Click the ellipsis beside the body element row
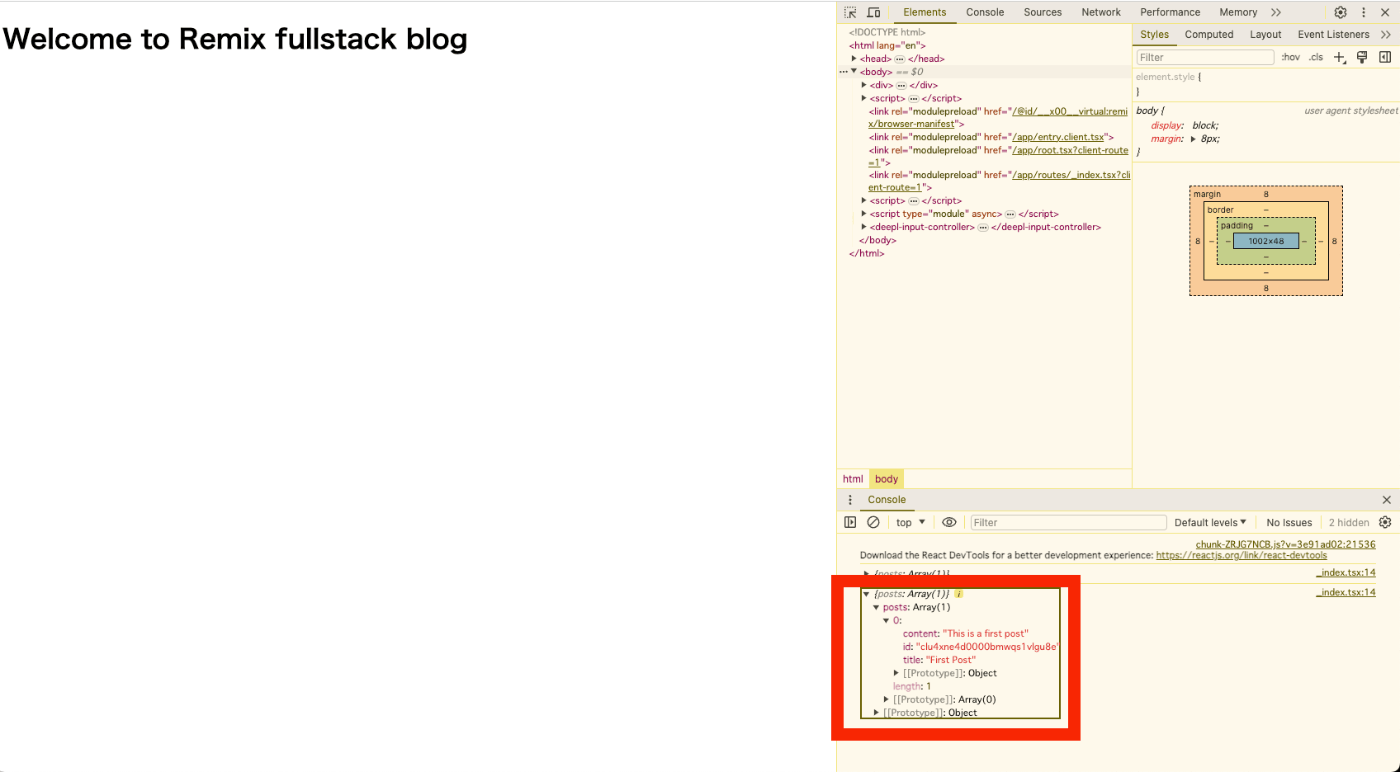This screenshot has height=772, width=1400. coord(844,72)
